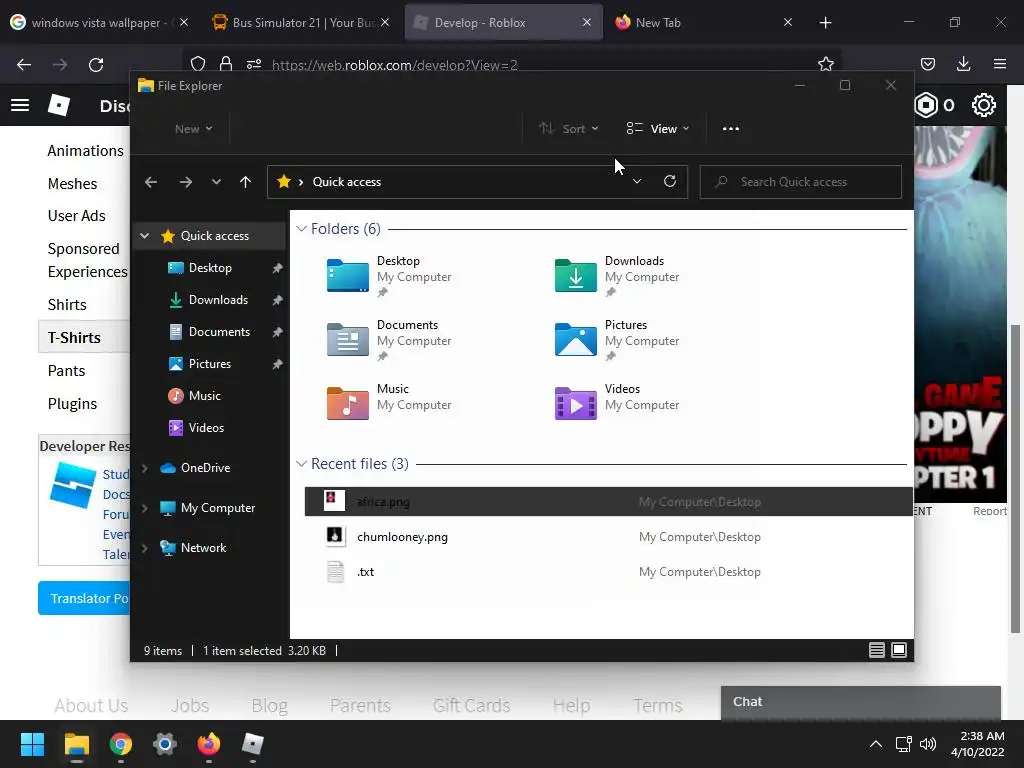Screen dimensions: 1024x768
Task: Collapse the Recent files (3) group
Action: point(301,464)
